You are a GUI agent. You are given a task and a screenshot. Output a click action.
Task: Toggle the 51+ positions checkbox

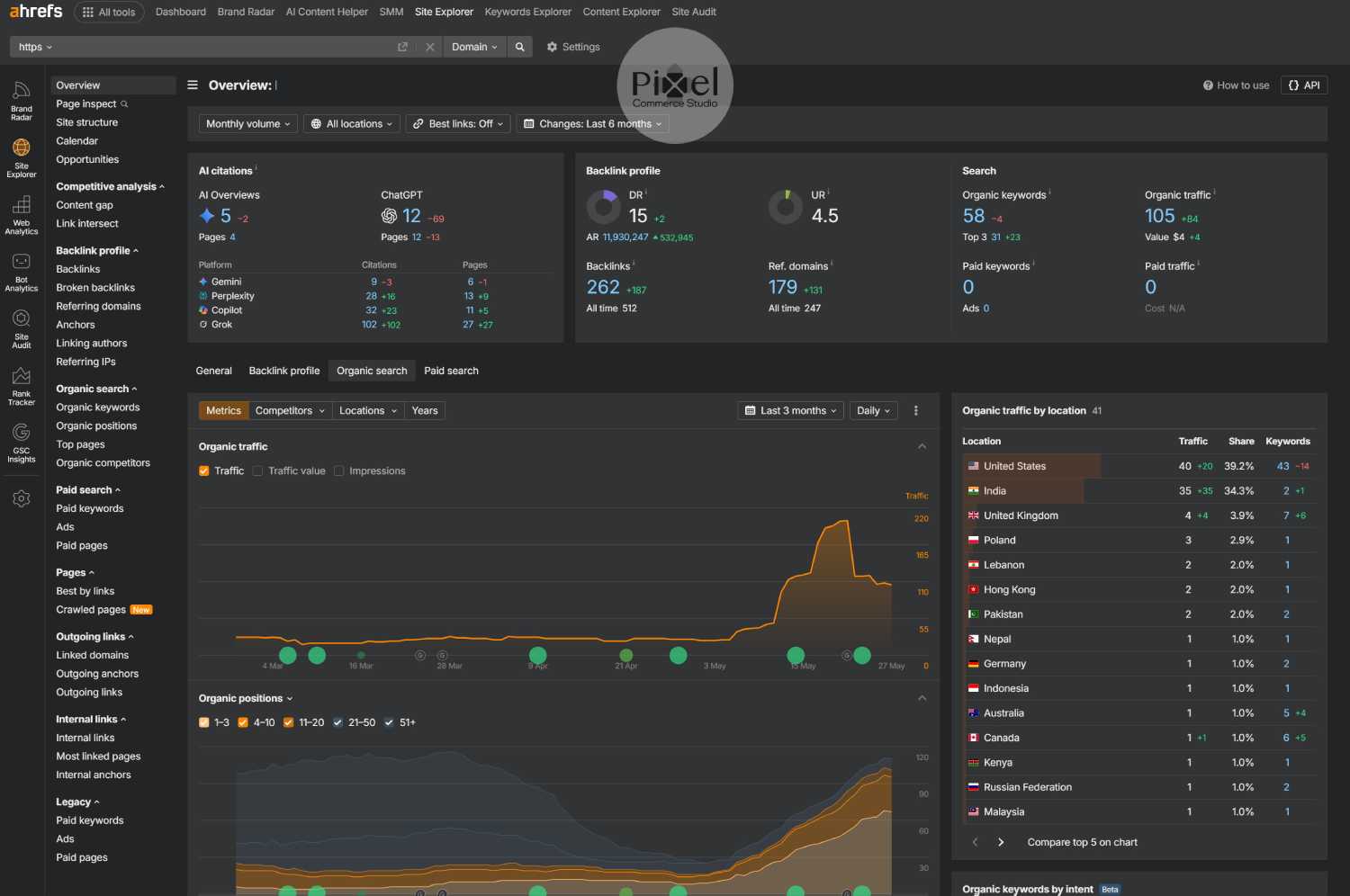click(x=389, y=722)
